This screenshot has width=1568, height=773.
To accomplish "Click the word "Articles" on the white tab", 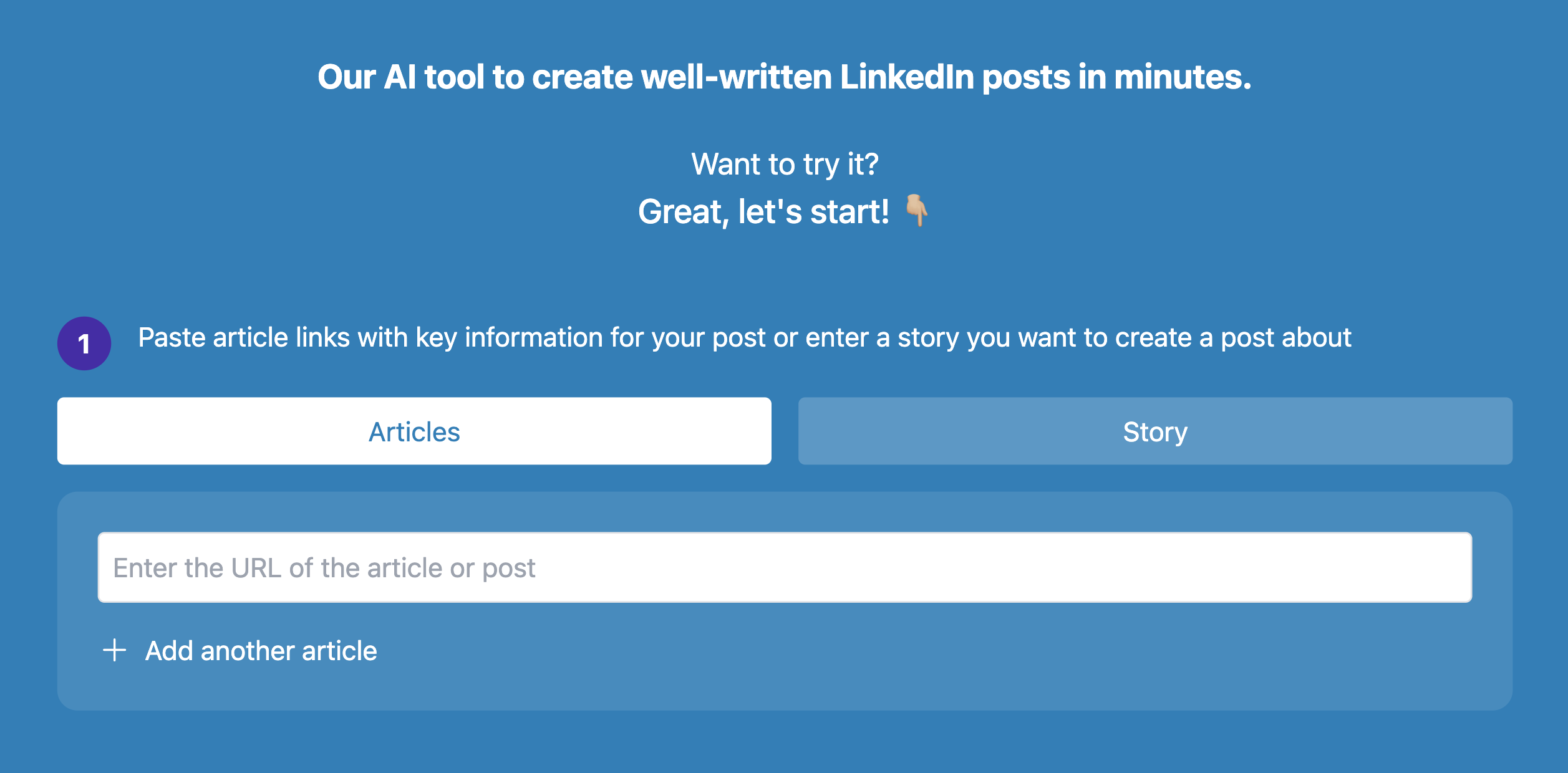I will (414, 432).
